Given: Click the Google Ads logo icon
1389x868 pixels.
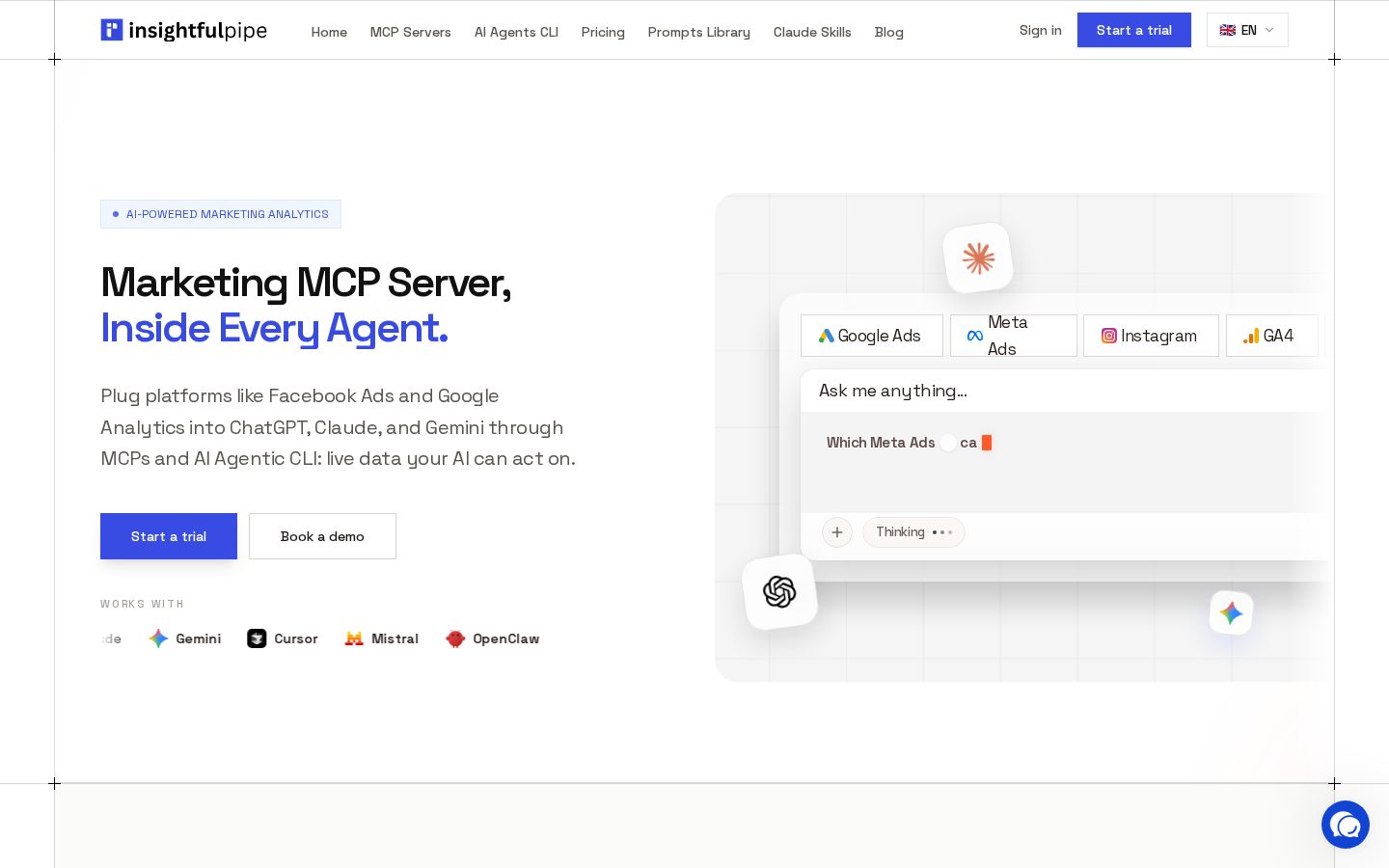Looking at the screenshot, I should 826,336.
